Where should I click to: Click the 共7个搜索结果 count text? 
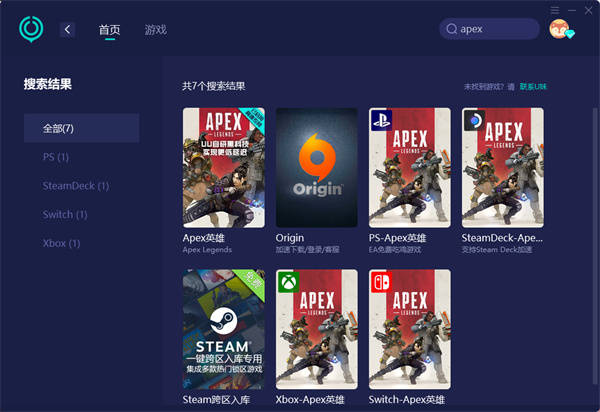pyautogui.click(x=214, y=86)
